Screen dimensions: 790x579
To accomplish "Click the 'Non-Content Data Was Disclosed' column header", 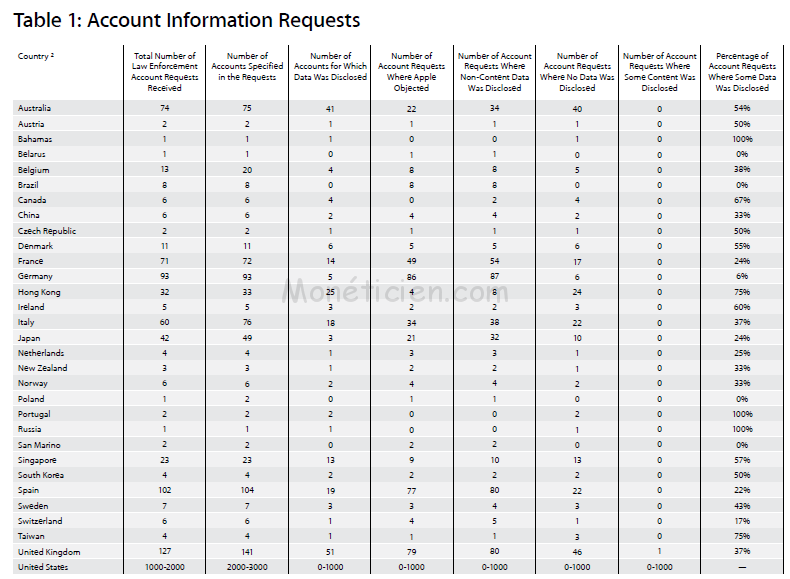I will tap(494, 72).
